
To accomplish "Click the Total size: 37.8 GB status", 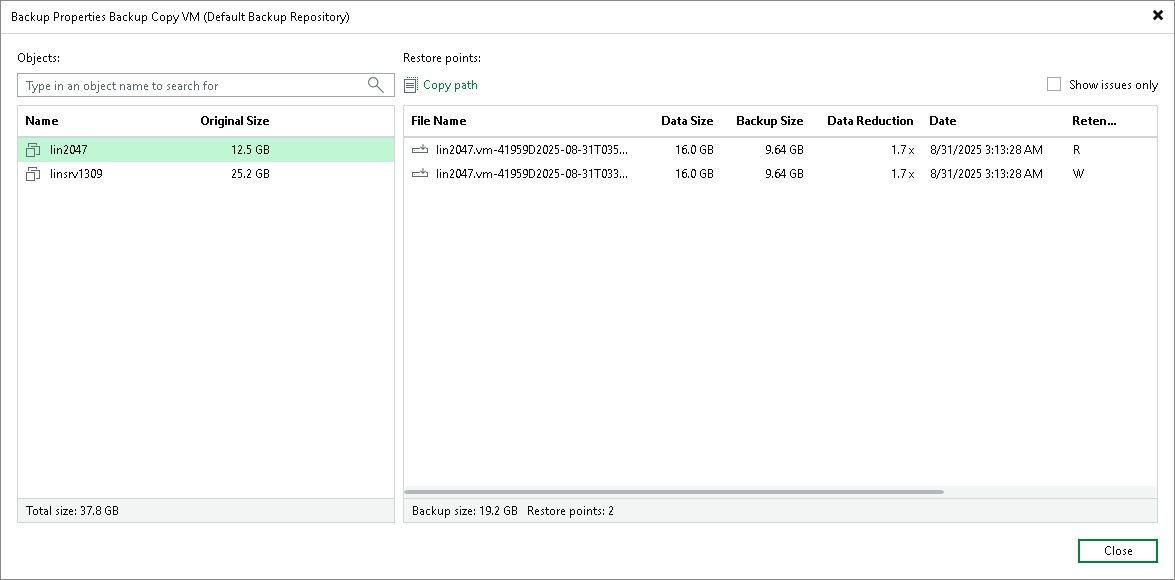I will [x=72, y=511].
